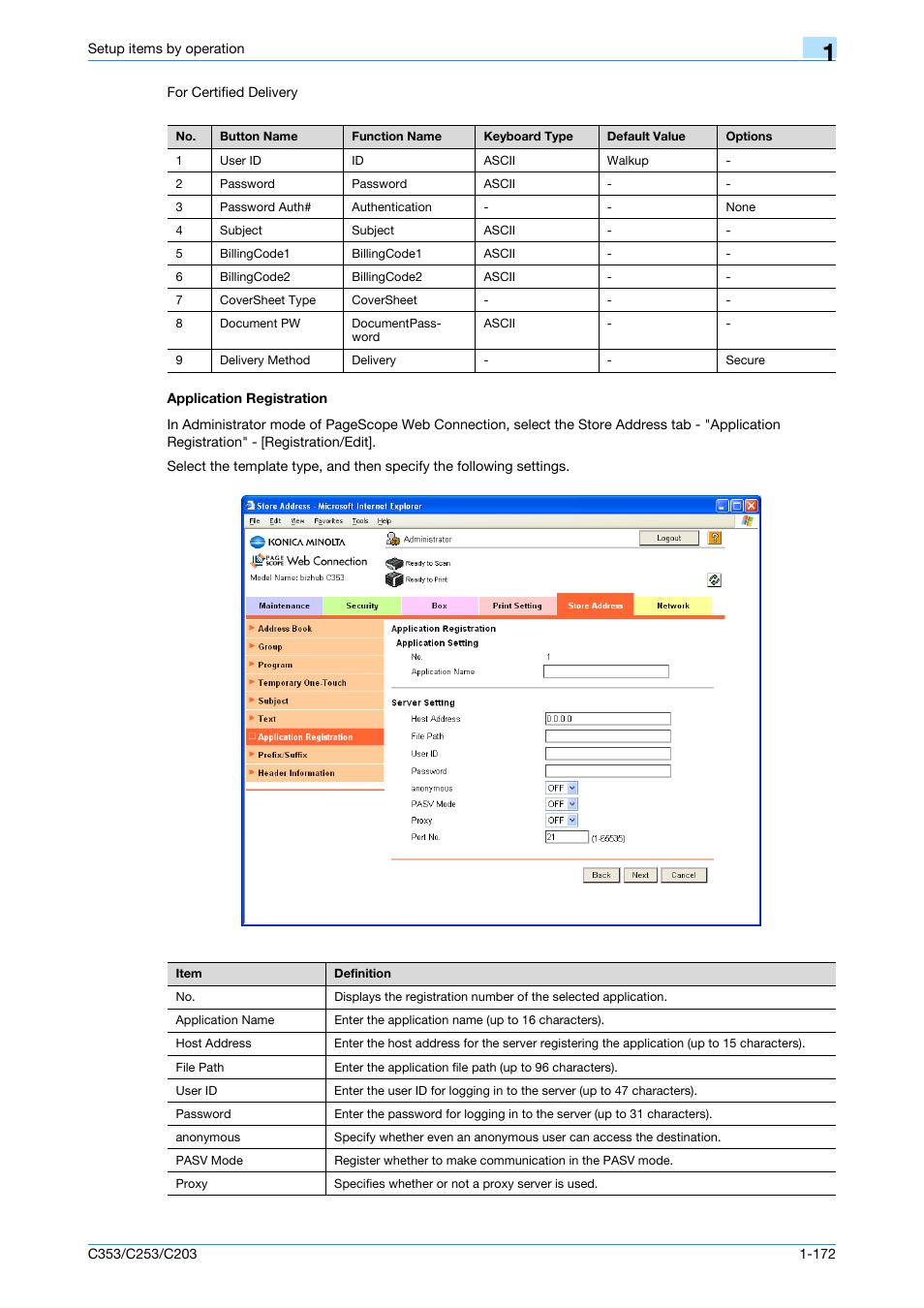Close the Internet Explorer window
Viewport: 924px width, 1308px height.
point(751,506)
